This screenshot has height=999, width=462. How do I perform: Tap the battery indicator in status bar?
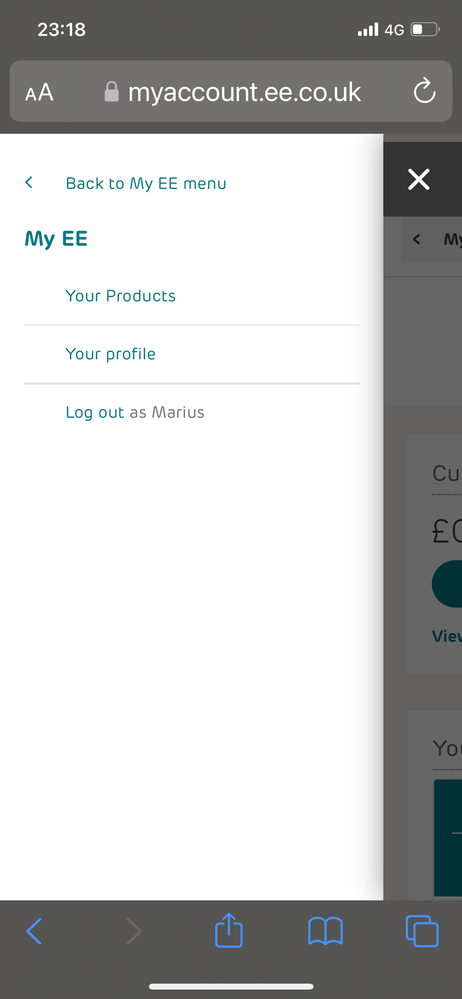425,29
